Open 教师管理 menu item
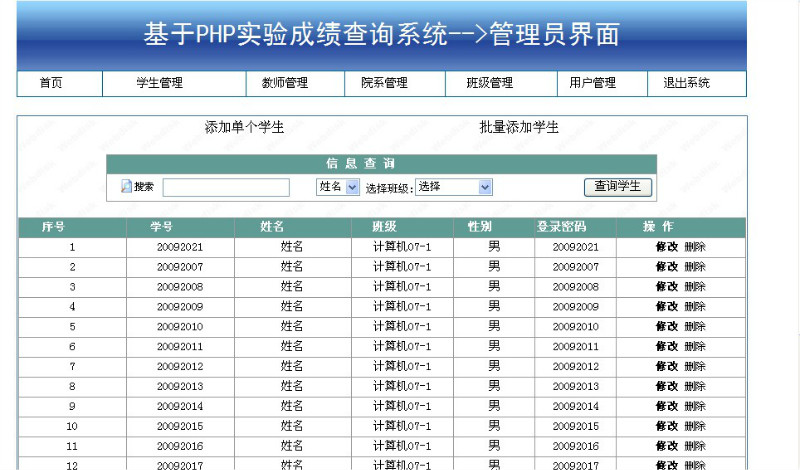Viewport: 800px width, 470px height. coord(285,83)
